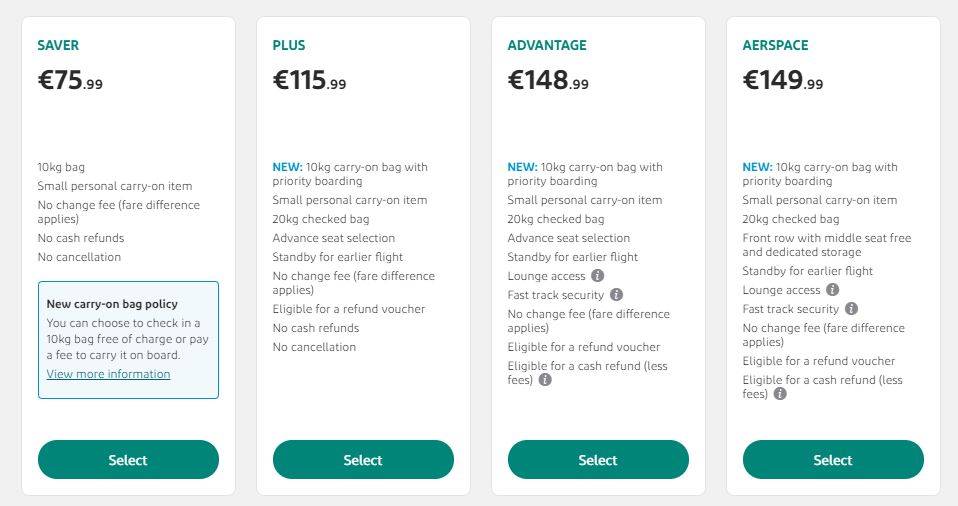Click info icon beside Aerspace Lounge access
The height and width of the screenshot is (506, 958).
point(833,290)
